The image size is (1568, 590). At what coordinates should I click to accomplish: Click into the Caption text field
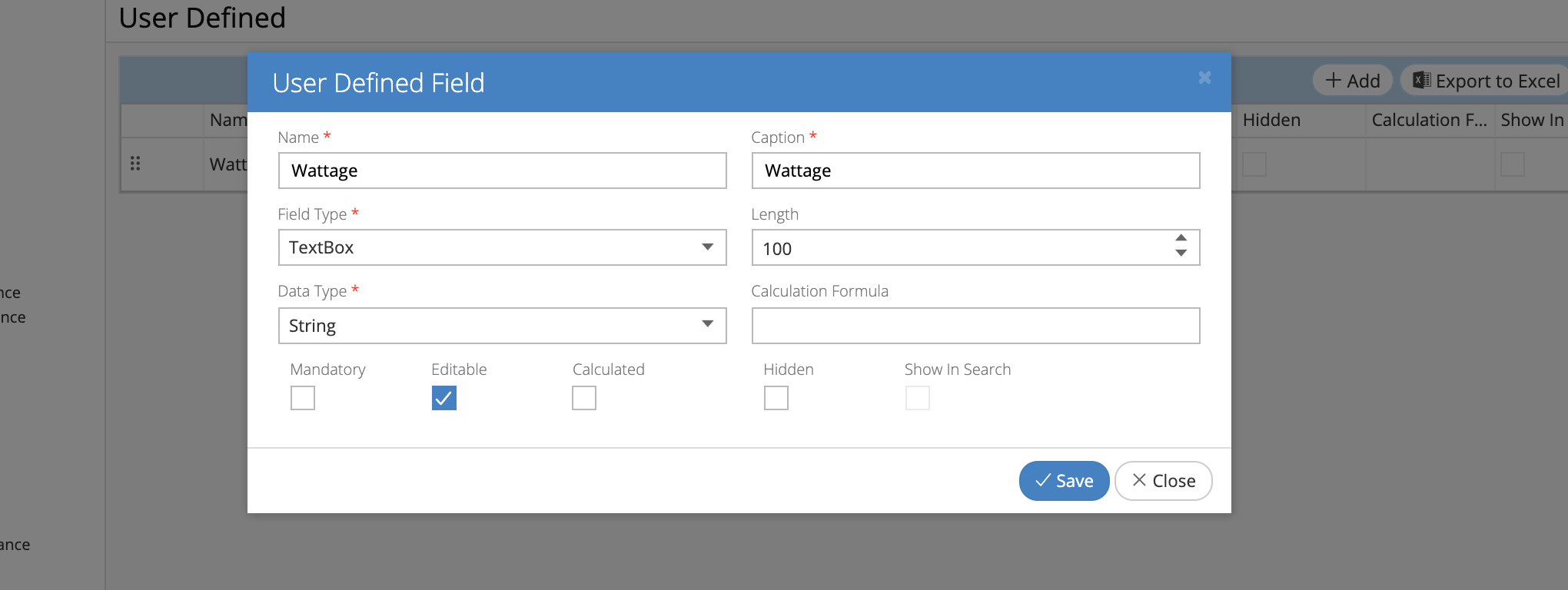tap(975, 171)
